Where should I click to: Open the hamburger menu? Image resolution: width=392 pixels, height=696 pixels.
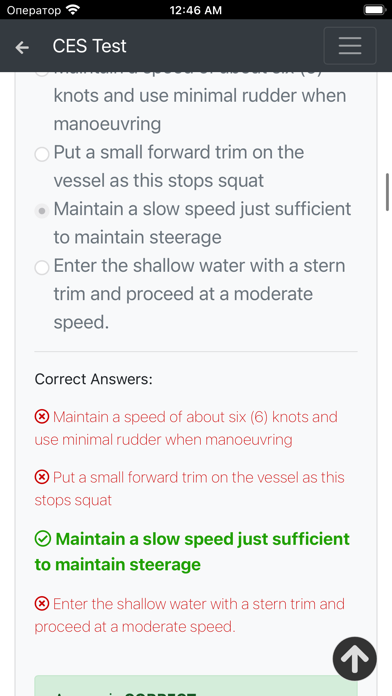point(350,46)
